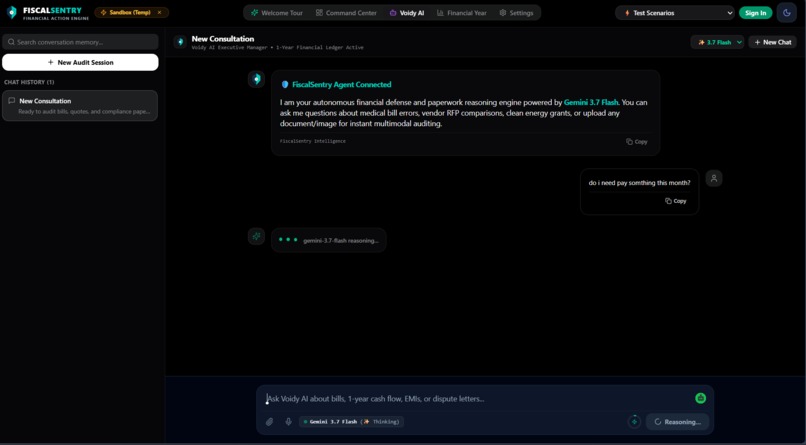
Task: Click the FiscalSentry shield logo
Action: pos(12,12)
